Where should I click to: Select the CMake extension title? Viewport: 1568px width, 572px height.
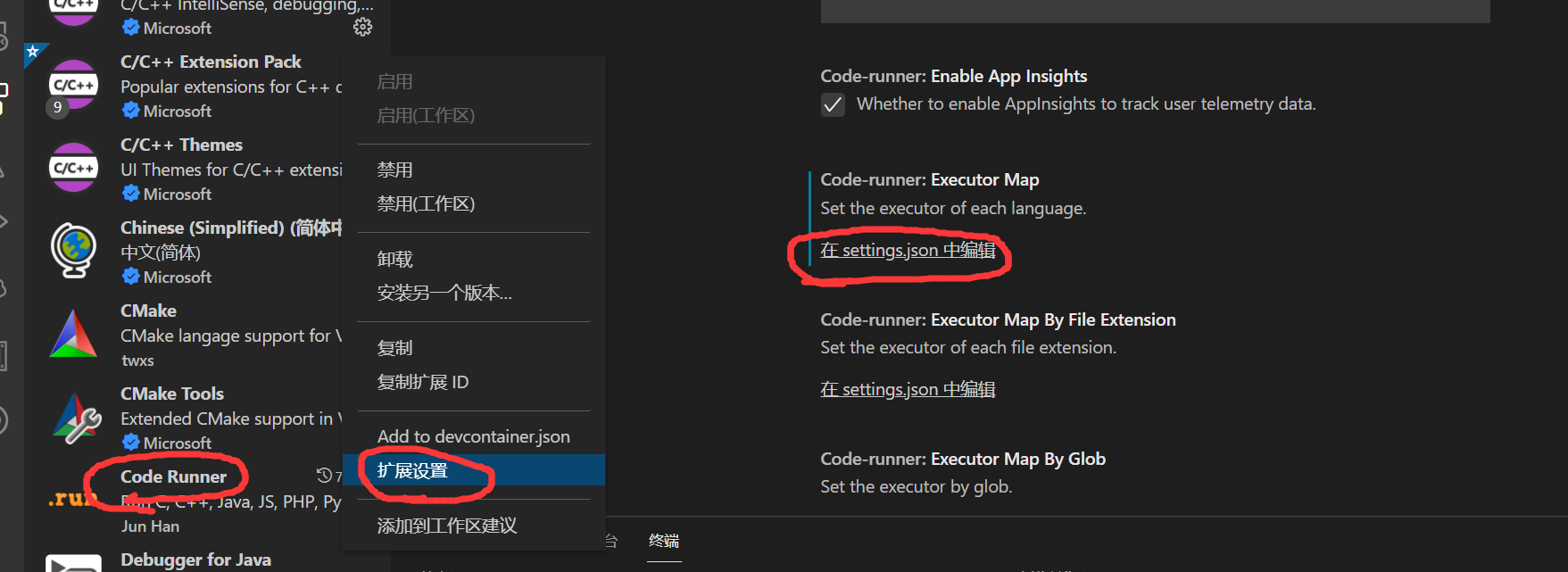click(148, 311)
